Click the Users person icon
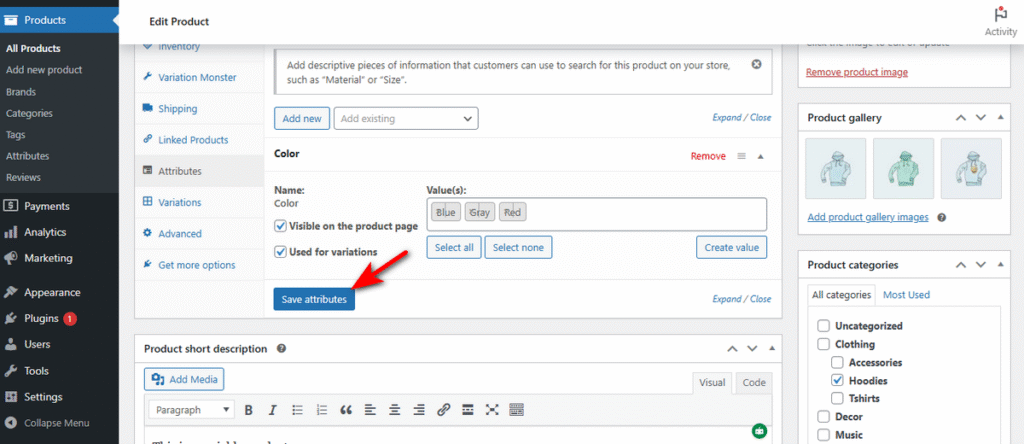This screenshot has width=1024, height=444. coord(10,344)
